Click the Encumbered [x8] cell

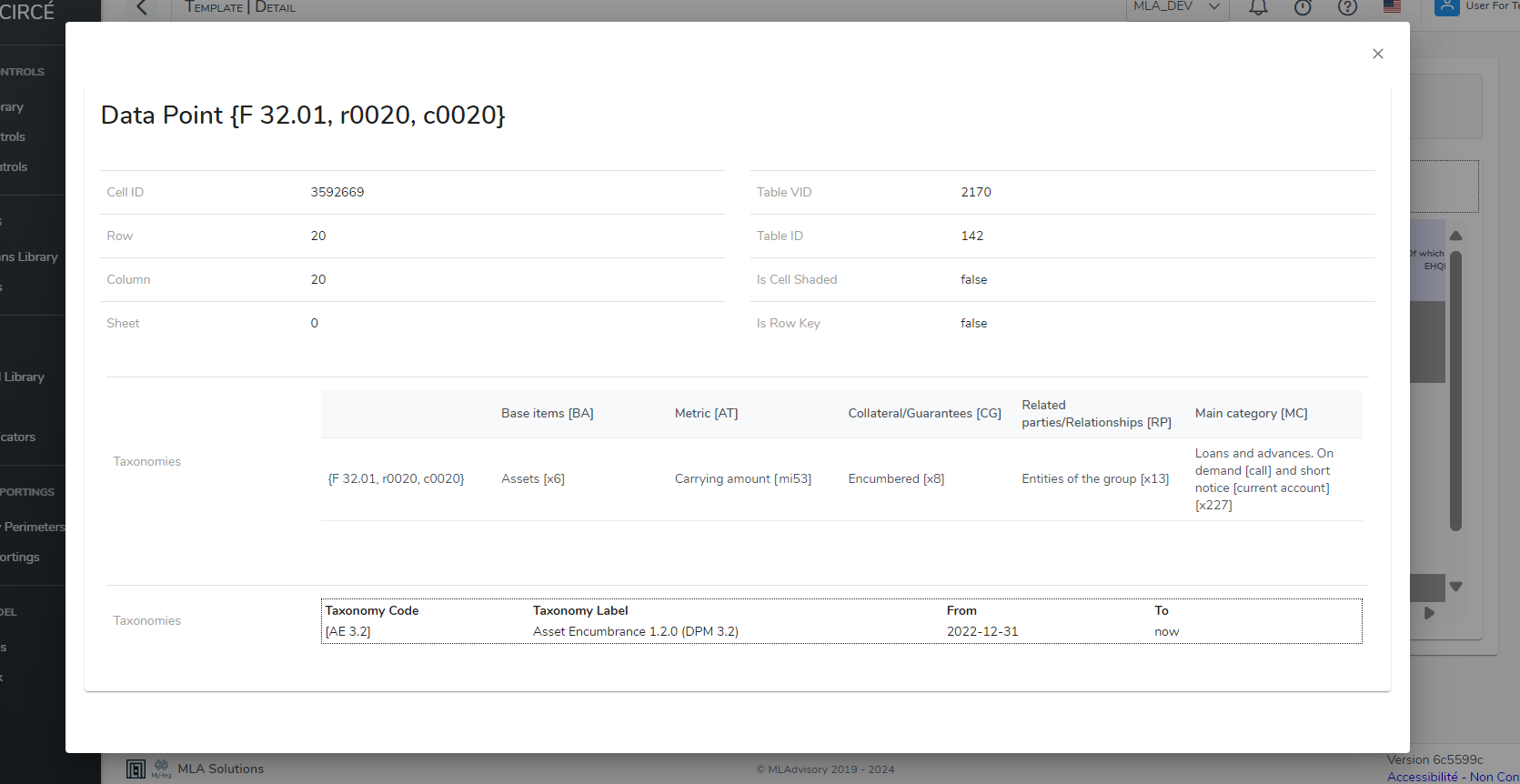pyautogui.click(x=897, y=478)
